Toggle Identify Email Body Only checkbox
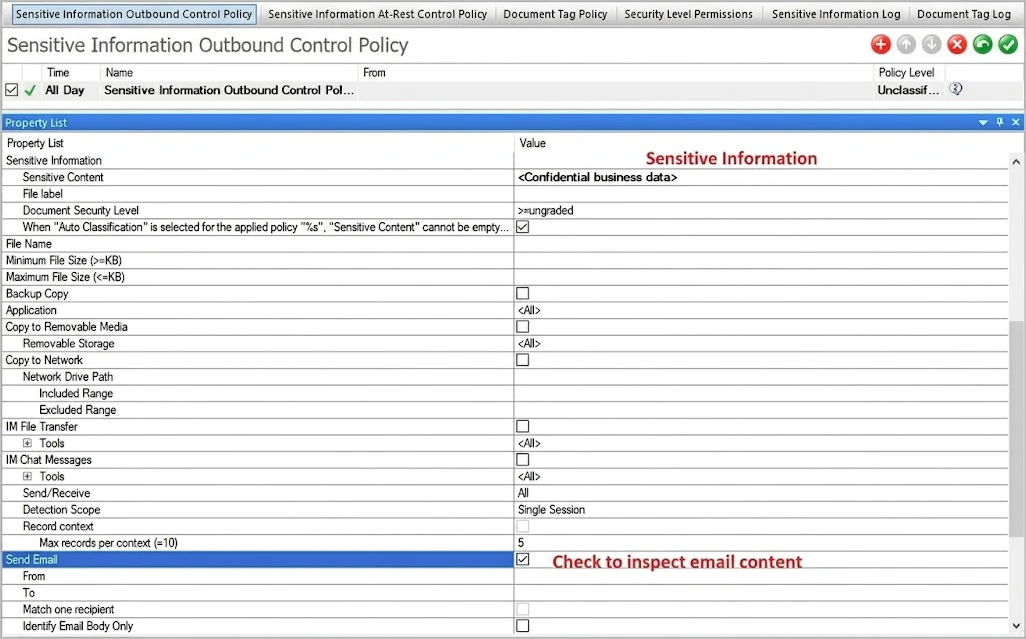Image resolution: width=1026 pixels, height=639 pixels. pos(522,626)
